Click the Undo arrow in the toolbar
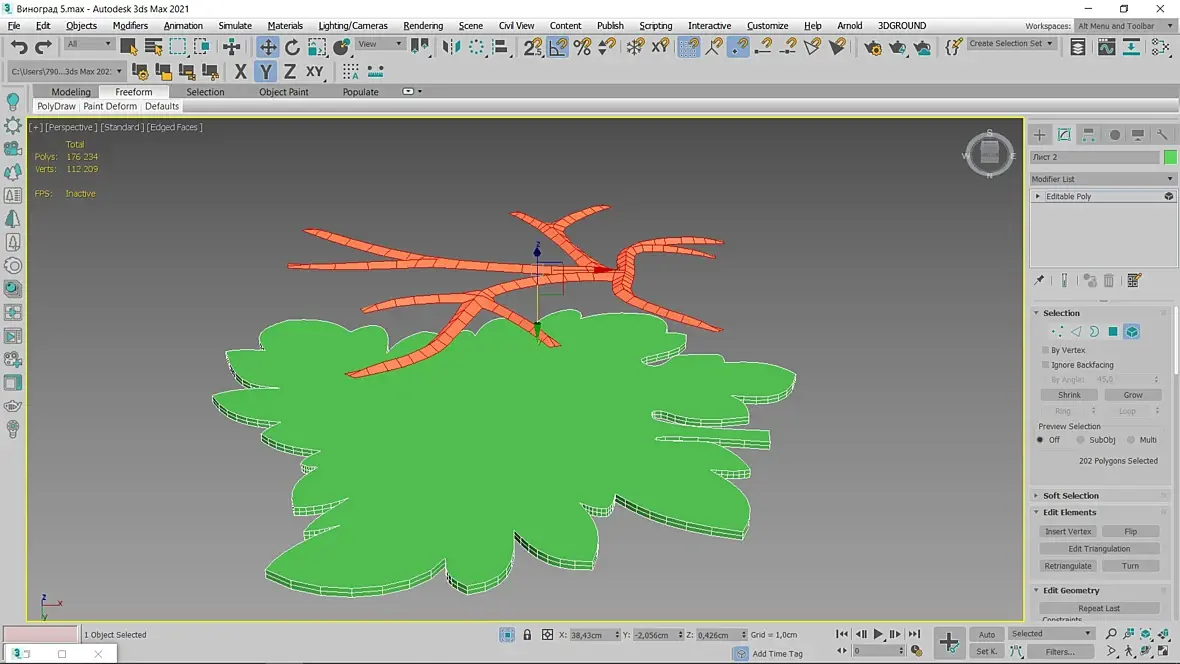This screenshot has width=1180, height=664. 19,47
